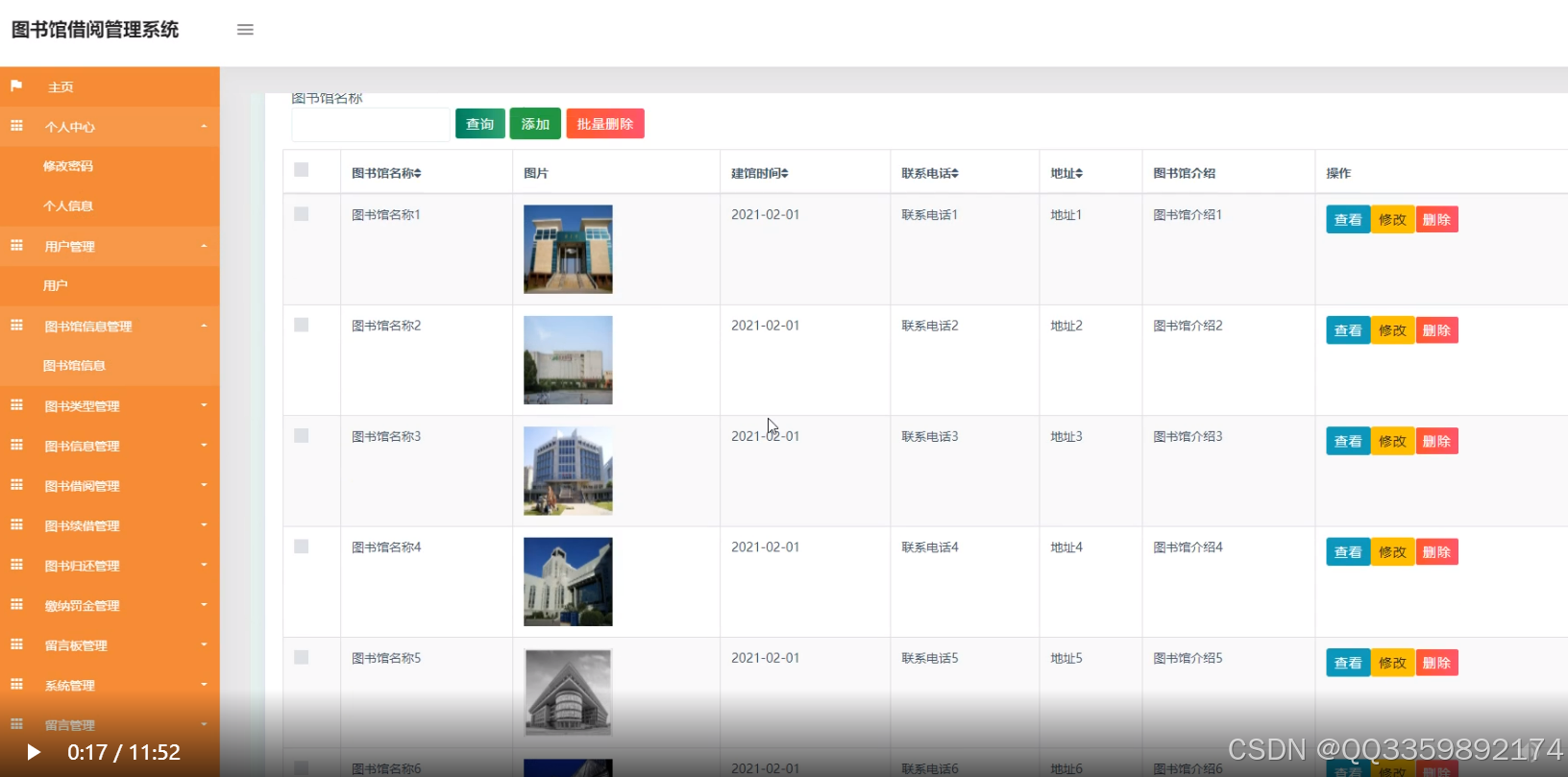The width and height of the screenshot is (1568, 777).
Task: Click the grid icon beside 图书续借管理
Action: click(x=16, y=525)
